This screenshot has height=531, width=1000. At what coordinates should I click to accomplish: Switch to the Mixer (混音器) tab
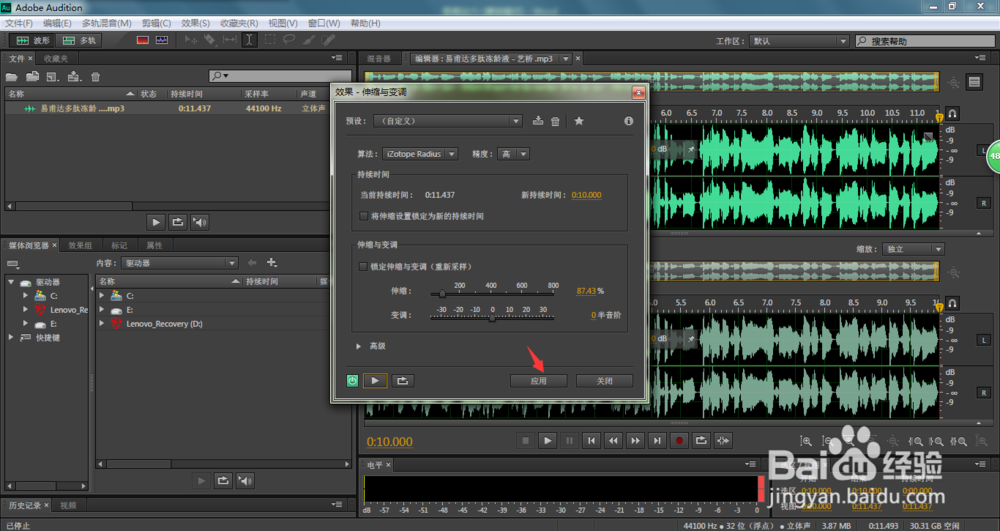pyautogui.click(x=379, y=59)
